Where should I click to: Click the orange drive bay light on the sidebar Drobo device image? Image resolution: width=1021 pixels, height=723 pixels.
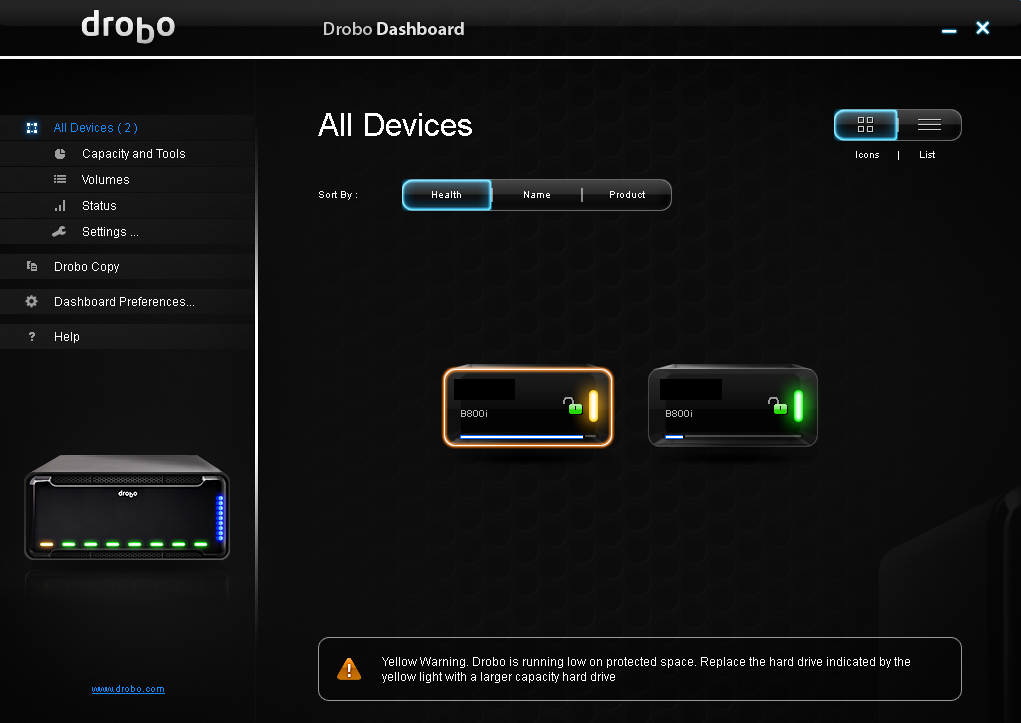click(x=46, y=544)
